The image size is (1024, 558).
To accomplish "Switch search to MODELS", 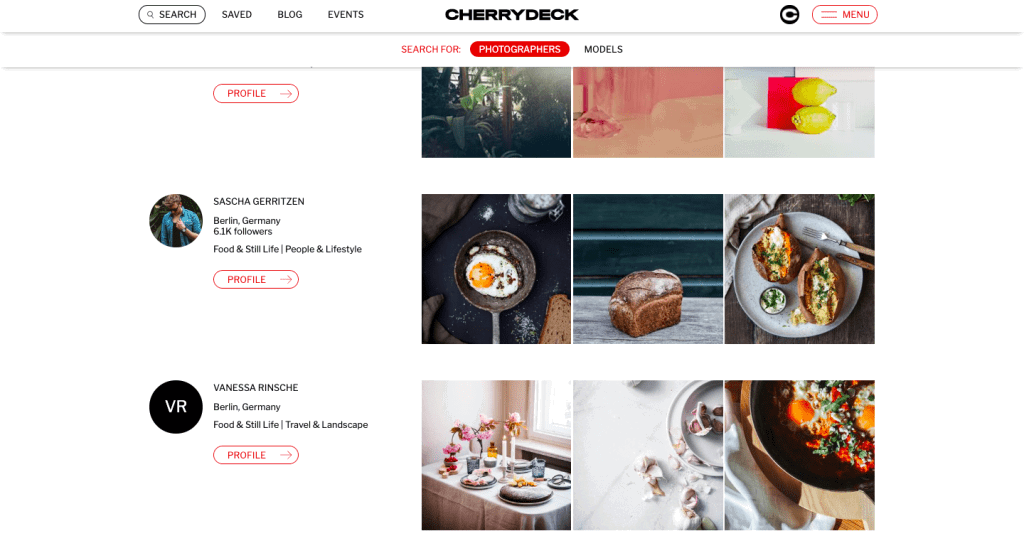I will tap(603, 49).
